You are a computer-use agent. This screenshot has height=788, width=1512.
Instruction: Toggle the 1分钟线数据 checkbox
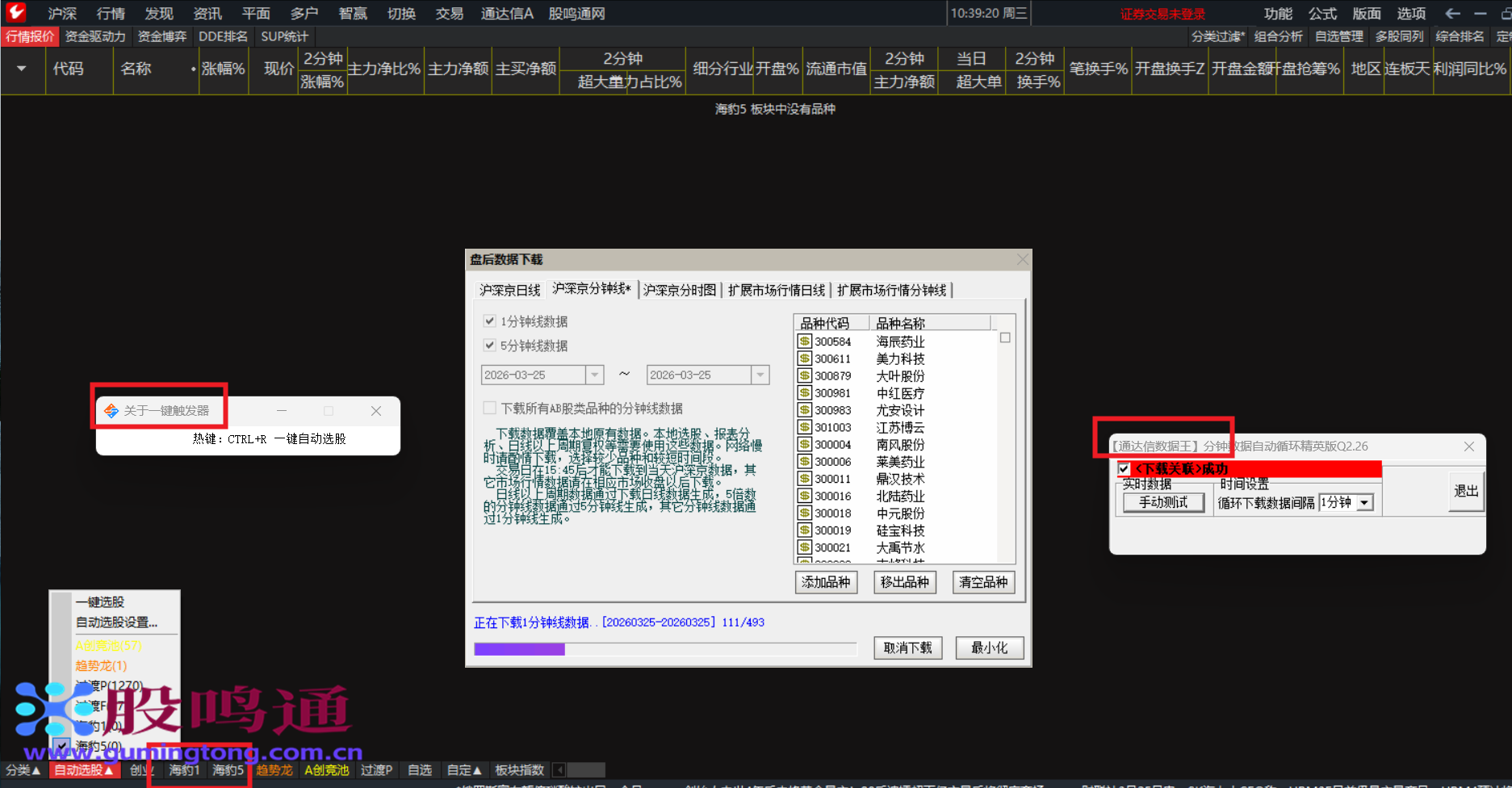click(x=489, y=321)
